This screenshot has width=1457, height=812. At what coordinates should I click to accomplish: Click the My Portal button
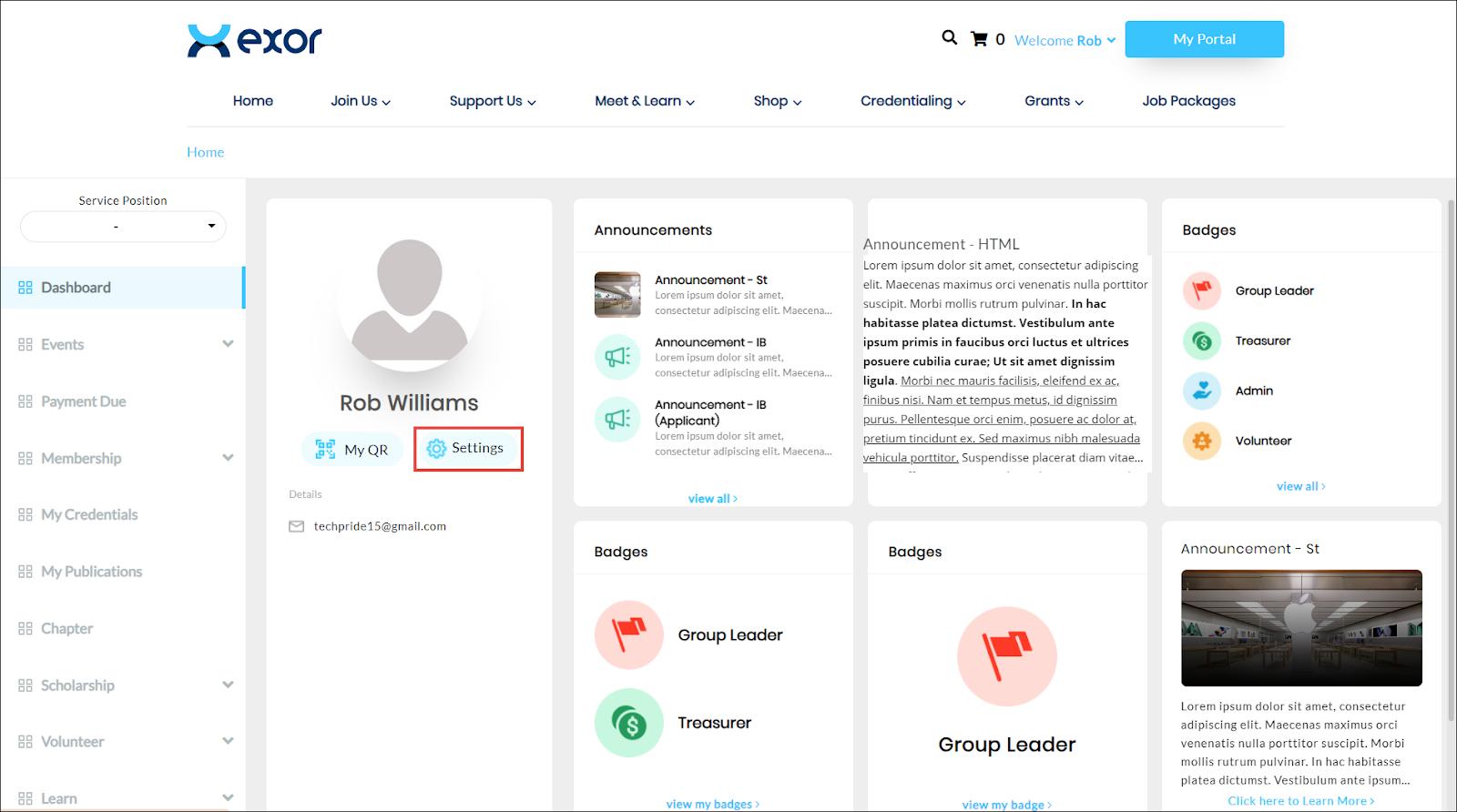pyautogui.click(x=1204, y=39)
